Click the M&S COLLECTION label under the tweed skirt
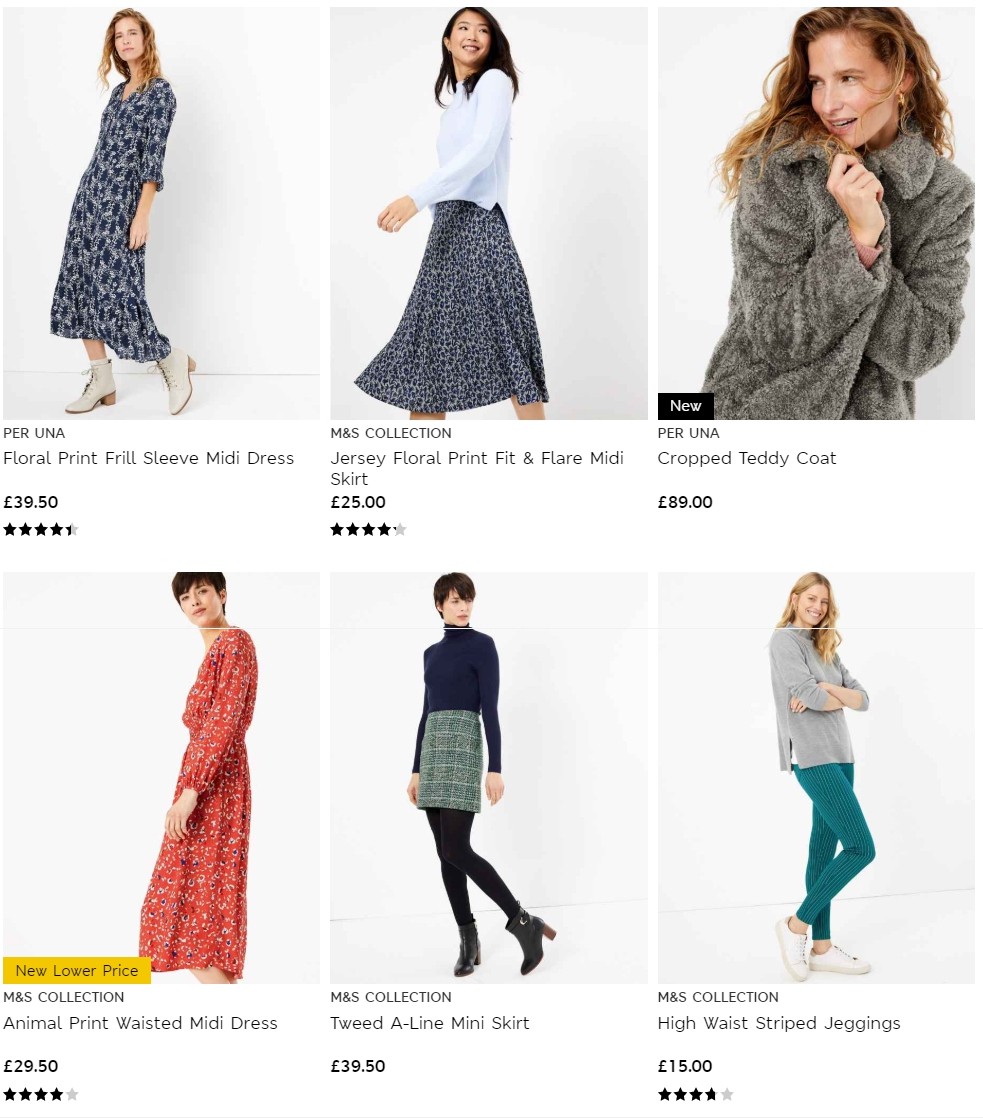 click(x=391, y=997)
